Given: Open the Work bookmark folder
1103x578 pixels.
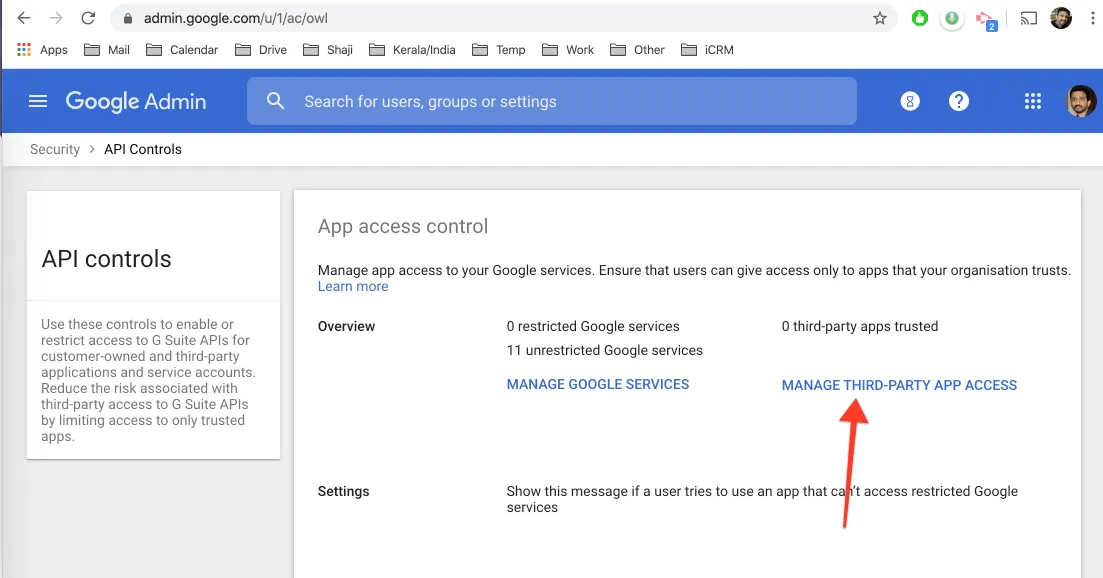Looking at the screenshot, I should 568,50.
